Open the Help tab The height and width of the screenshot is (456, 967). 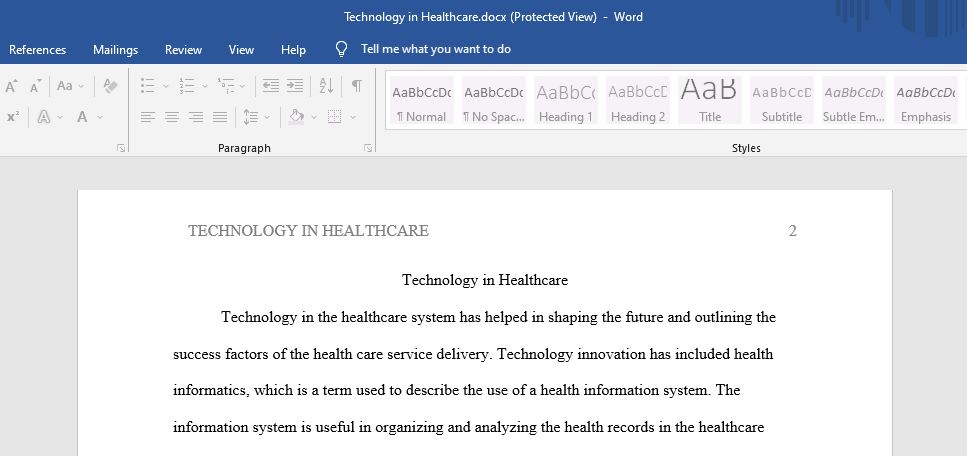pyautogui.click(x=294, y=50)
